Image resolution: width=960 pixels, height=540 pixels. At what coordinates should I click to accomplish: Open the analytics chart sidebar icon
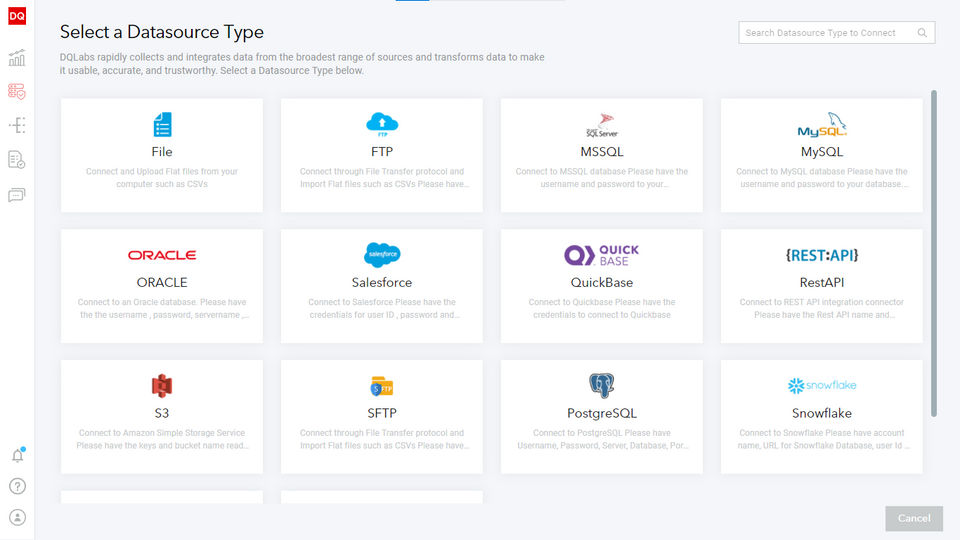17,58
